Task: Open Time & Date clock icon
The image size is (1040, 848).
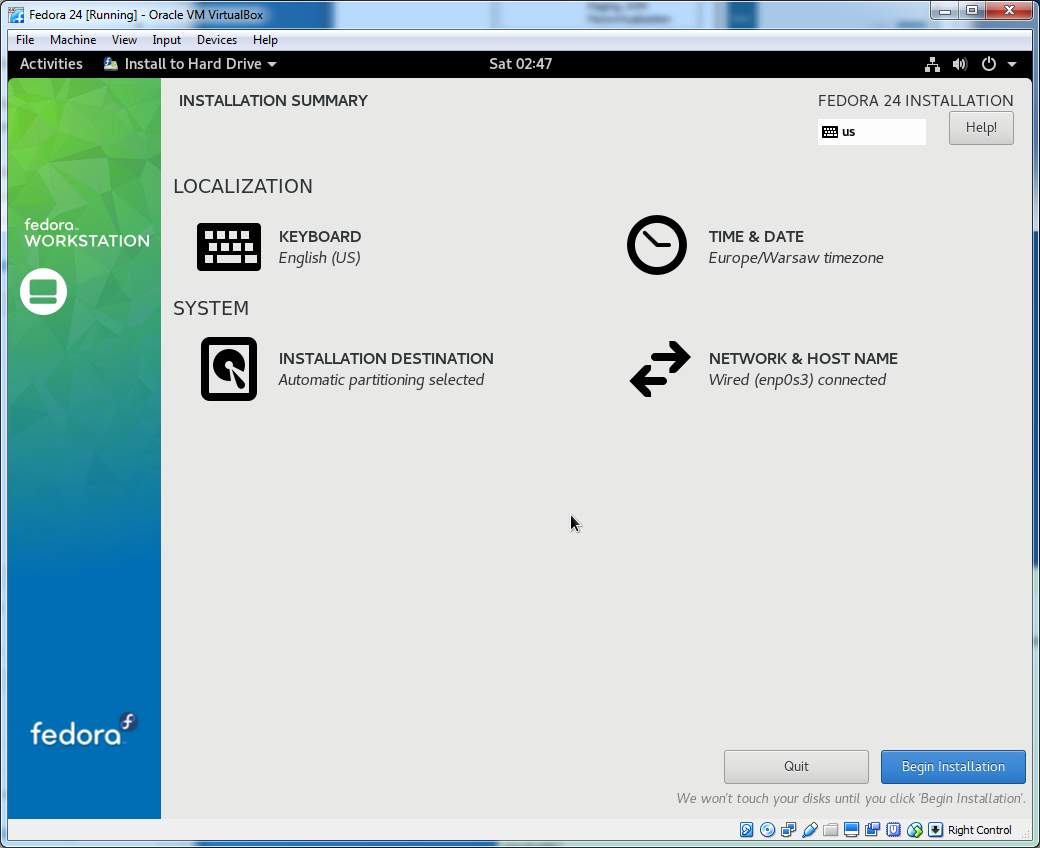Action: [x=657, y=245]
